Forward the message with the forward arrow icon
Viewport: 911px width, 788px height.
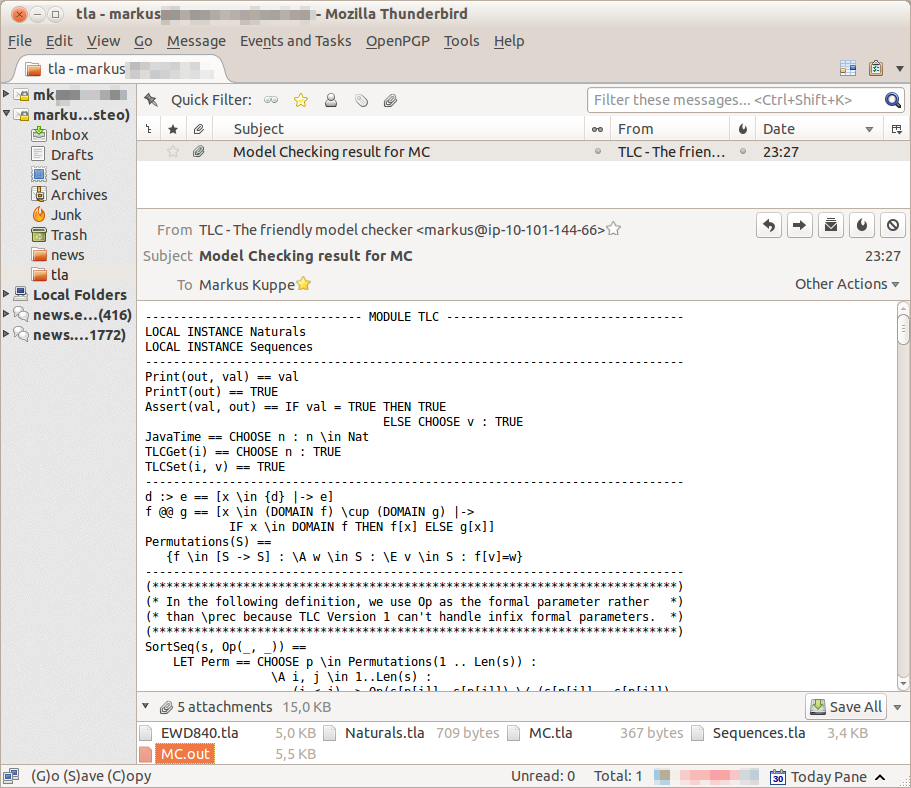799,225
